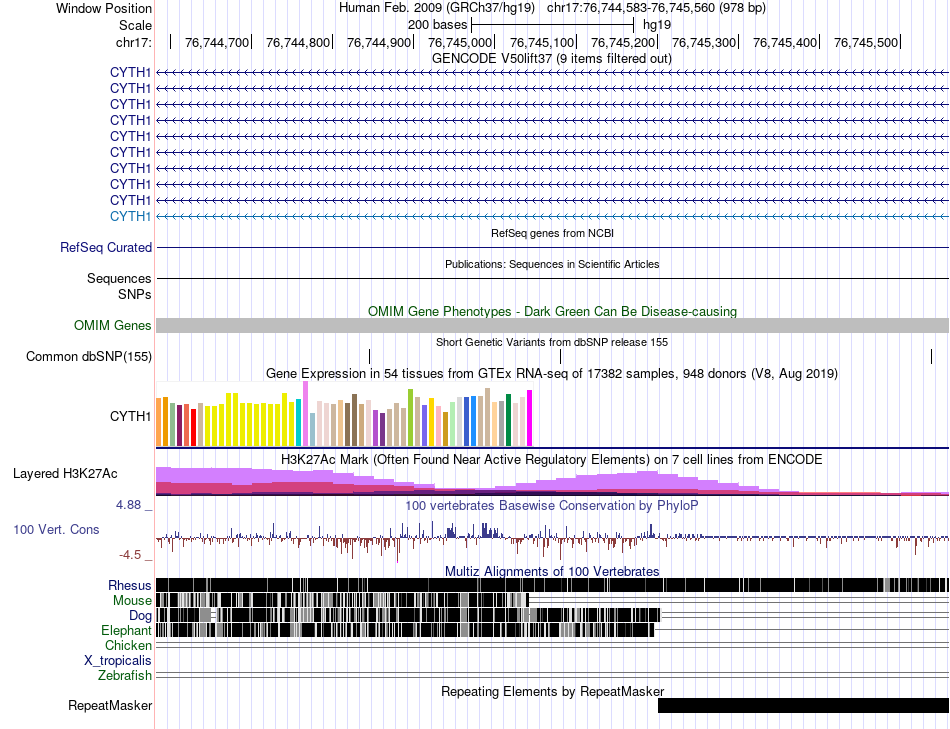Click the Layered H3K27Ac track label
Image resolution: width=950 pixels, height=729 pixels.
point(65,473)
